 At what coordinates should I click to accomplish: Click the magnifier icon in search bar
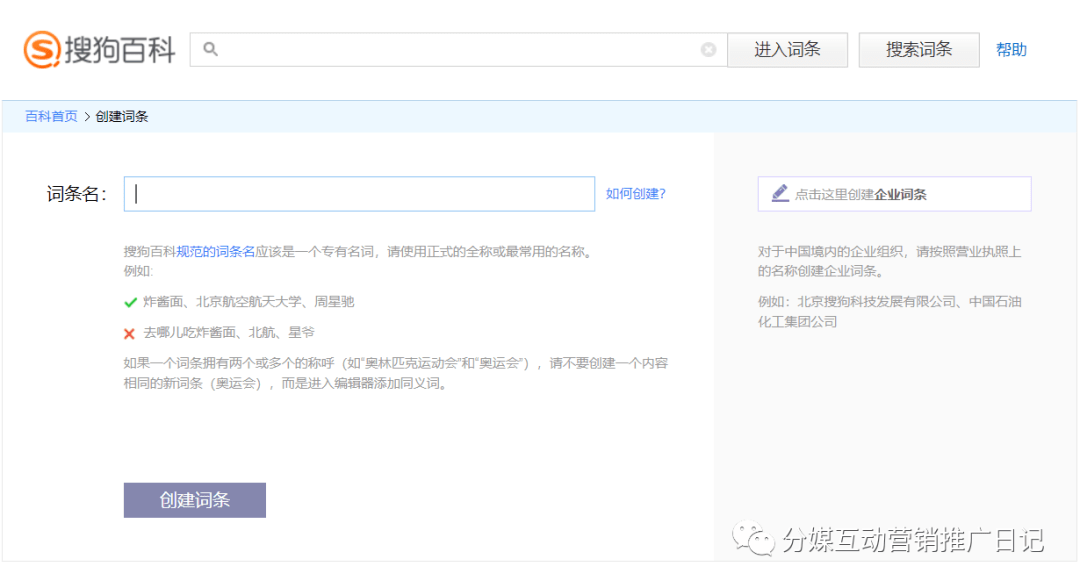click(211, 49)
